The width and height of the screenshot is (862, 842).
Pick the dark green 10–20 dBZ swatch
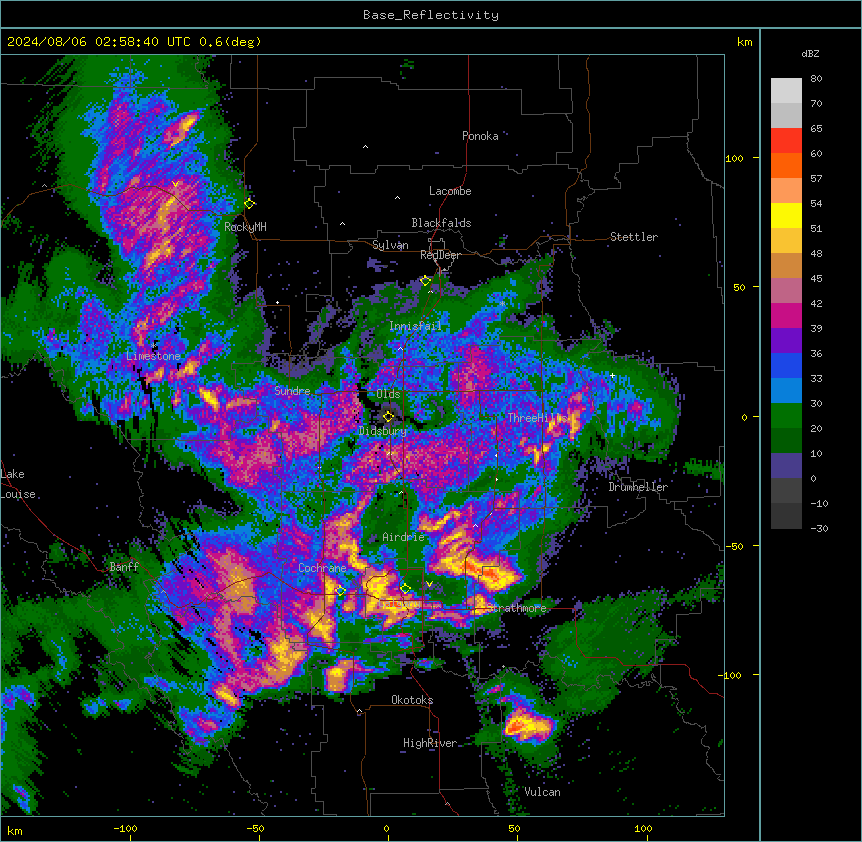pos(786,441)
